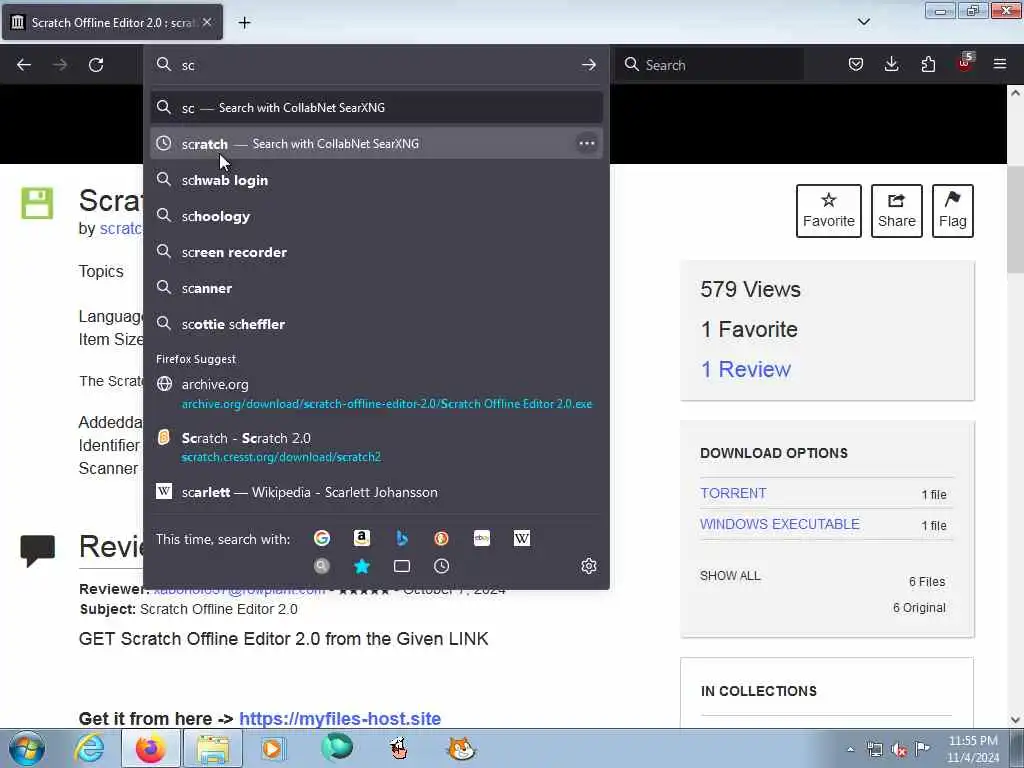Open the List all tabs chevron
This screenshot has height=768, width=1024.
click(863, 22)
